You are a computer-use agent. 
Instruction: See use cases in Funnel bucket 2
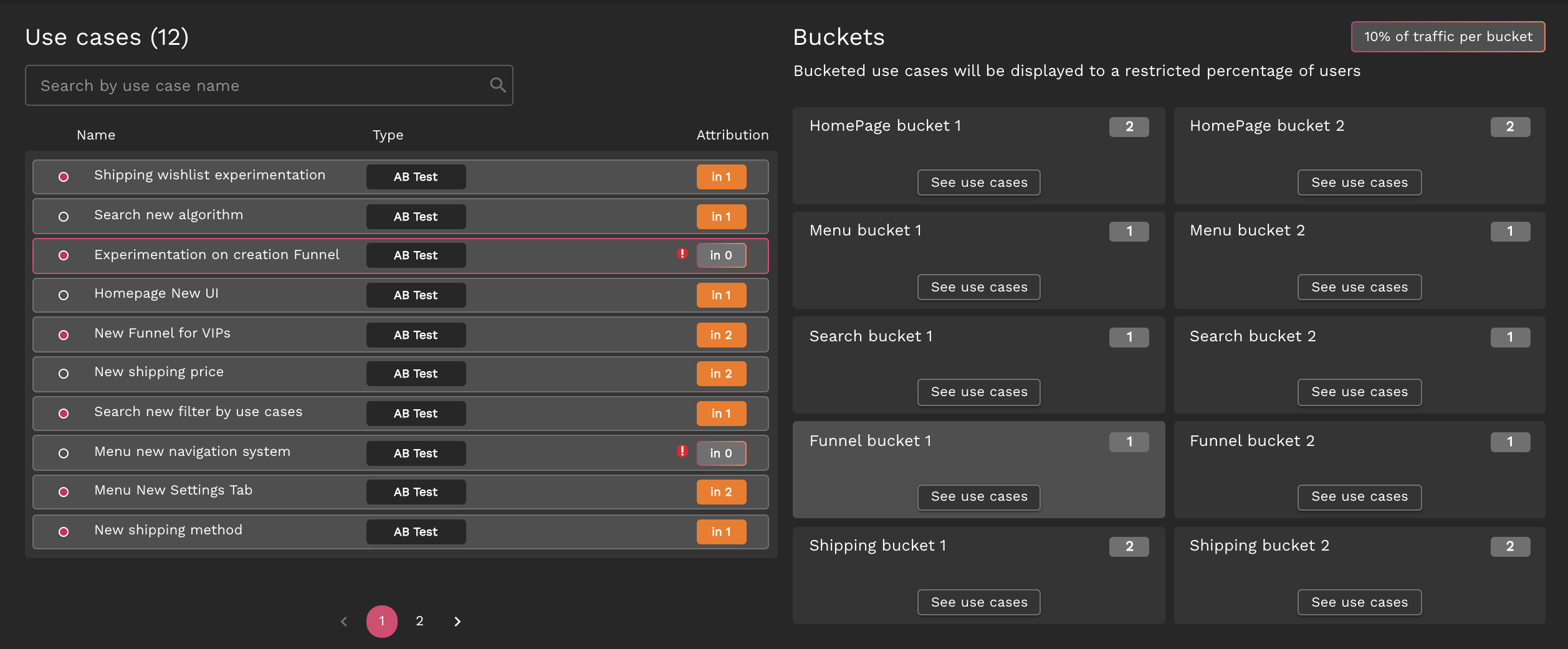pyautogui.click(x=1359, y=497)
